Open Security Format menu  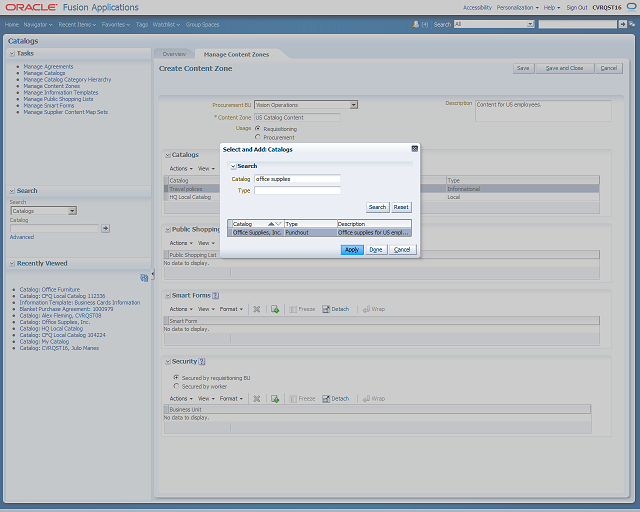pos(231,398)
